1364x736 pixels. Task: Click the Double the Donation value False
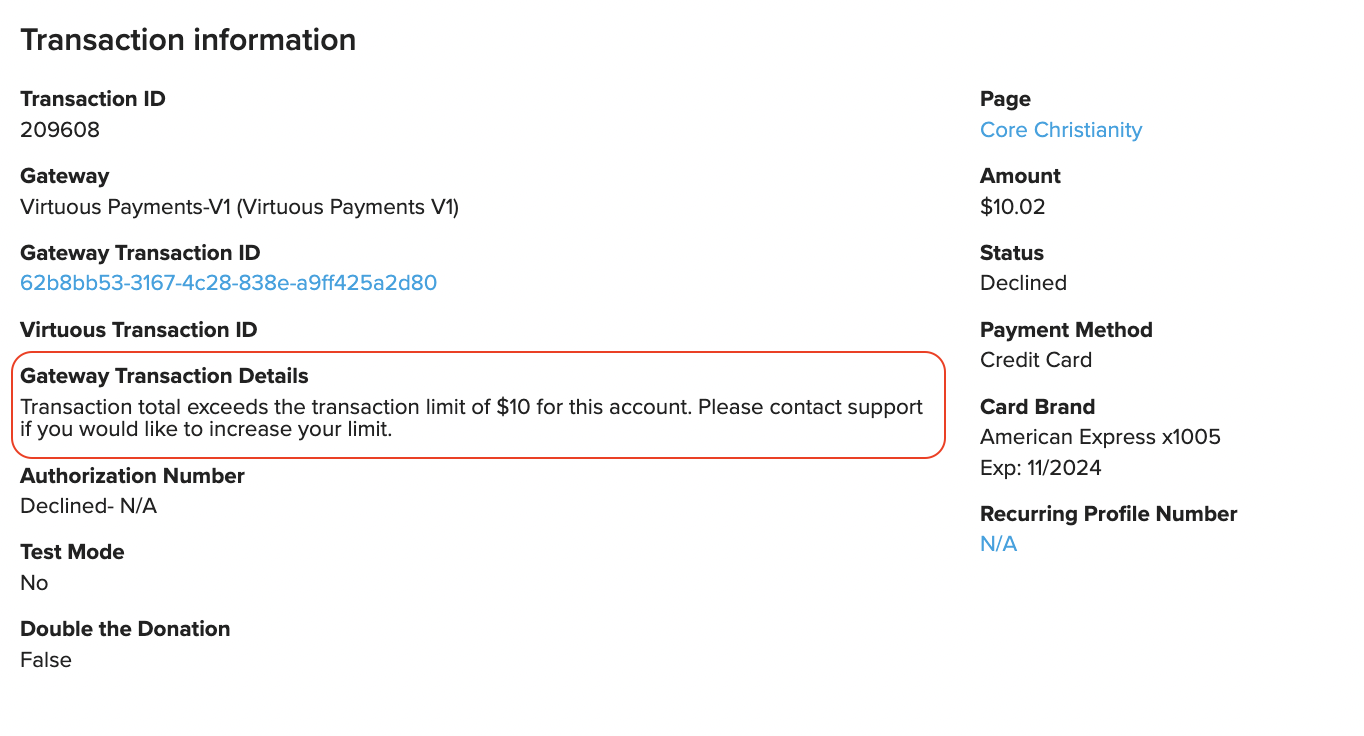(46, 660)
